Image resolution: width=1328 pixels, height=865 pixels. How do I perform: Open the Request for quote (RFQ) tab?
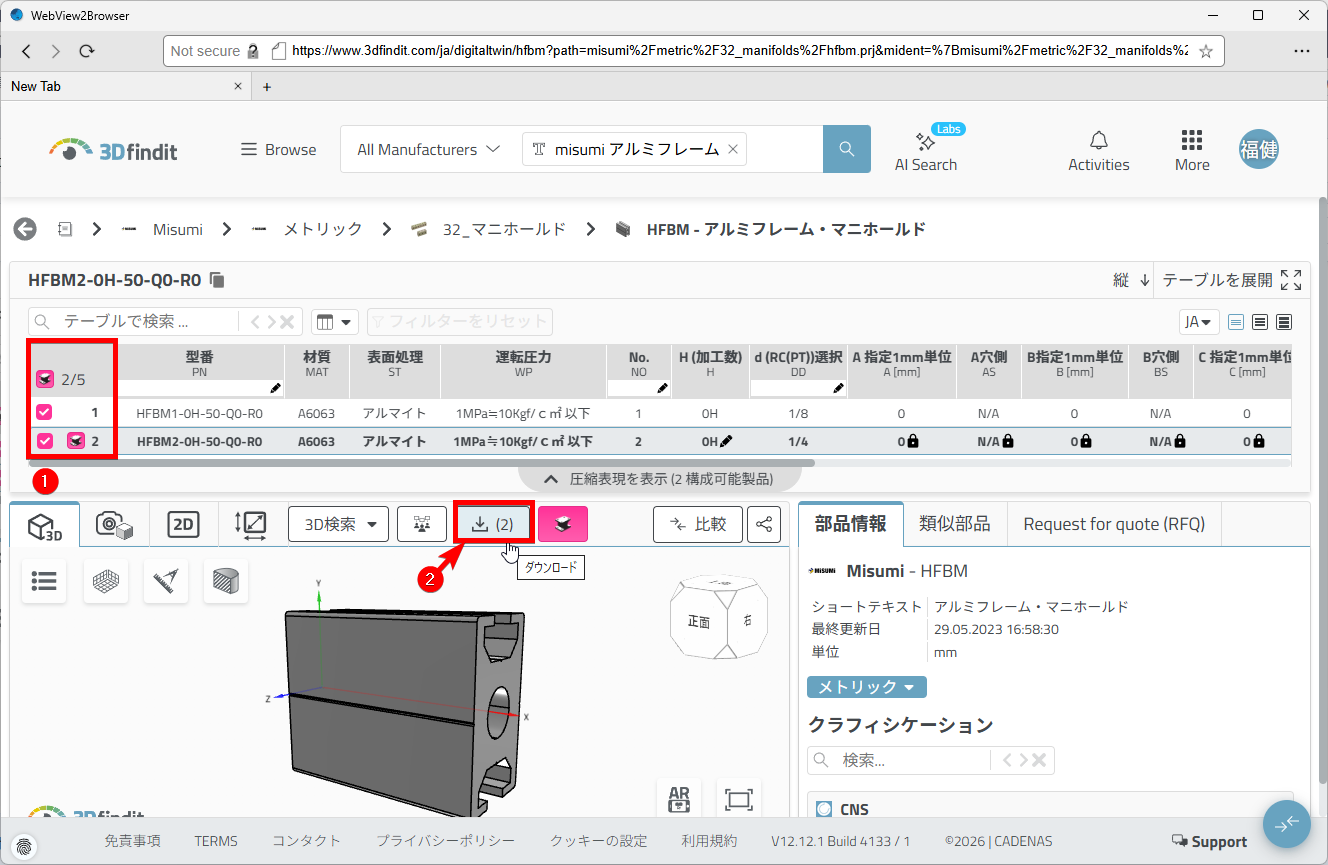point(1114,524)
